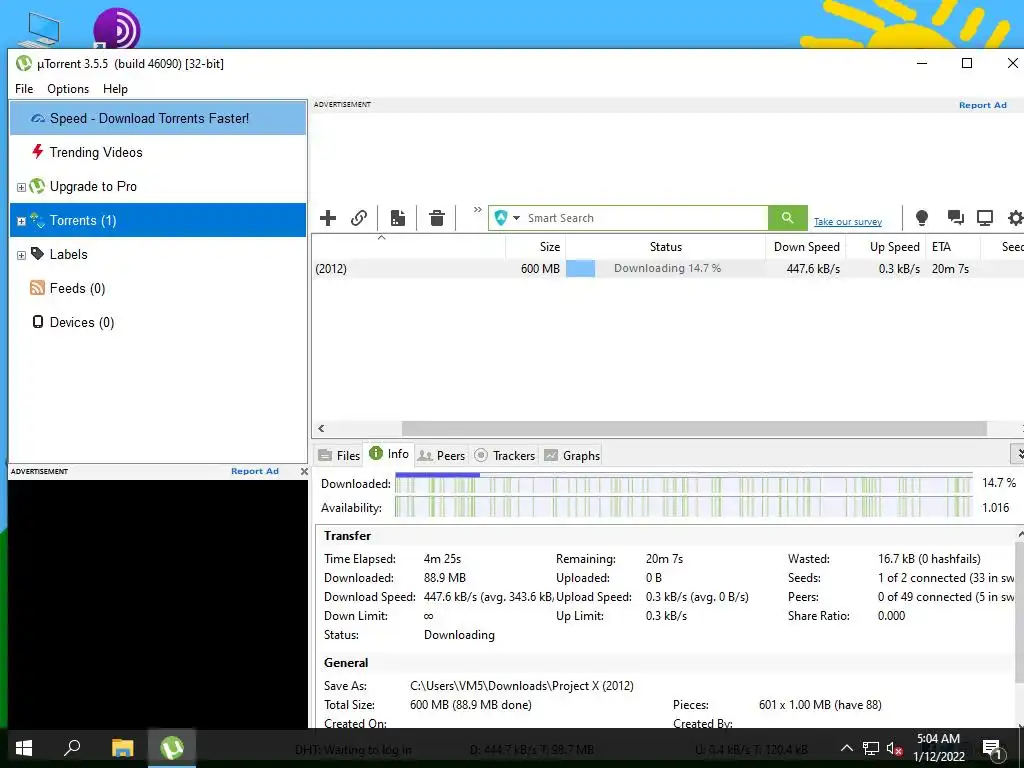Viewport: 1024px width, 768px height.
Task: Expand hidden toolbar buttons chevron
Action: coord(477,210)
